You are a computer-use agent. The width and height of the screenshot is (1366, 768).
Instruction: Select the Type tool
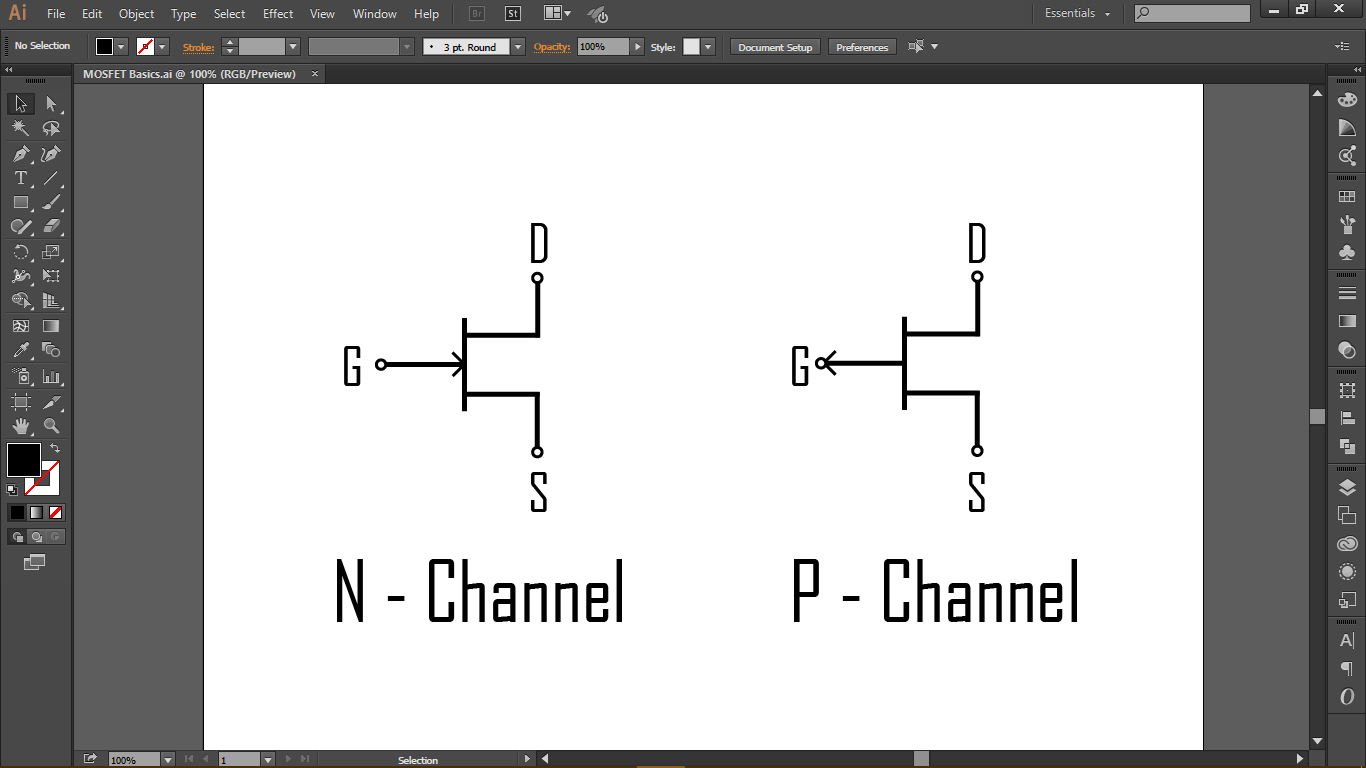20,177
